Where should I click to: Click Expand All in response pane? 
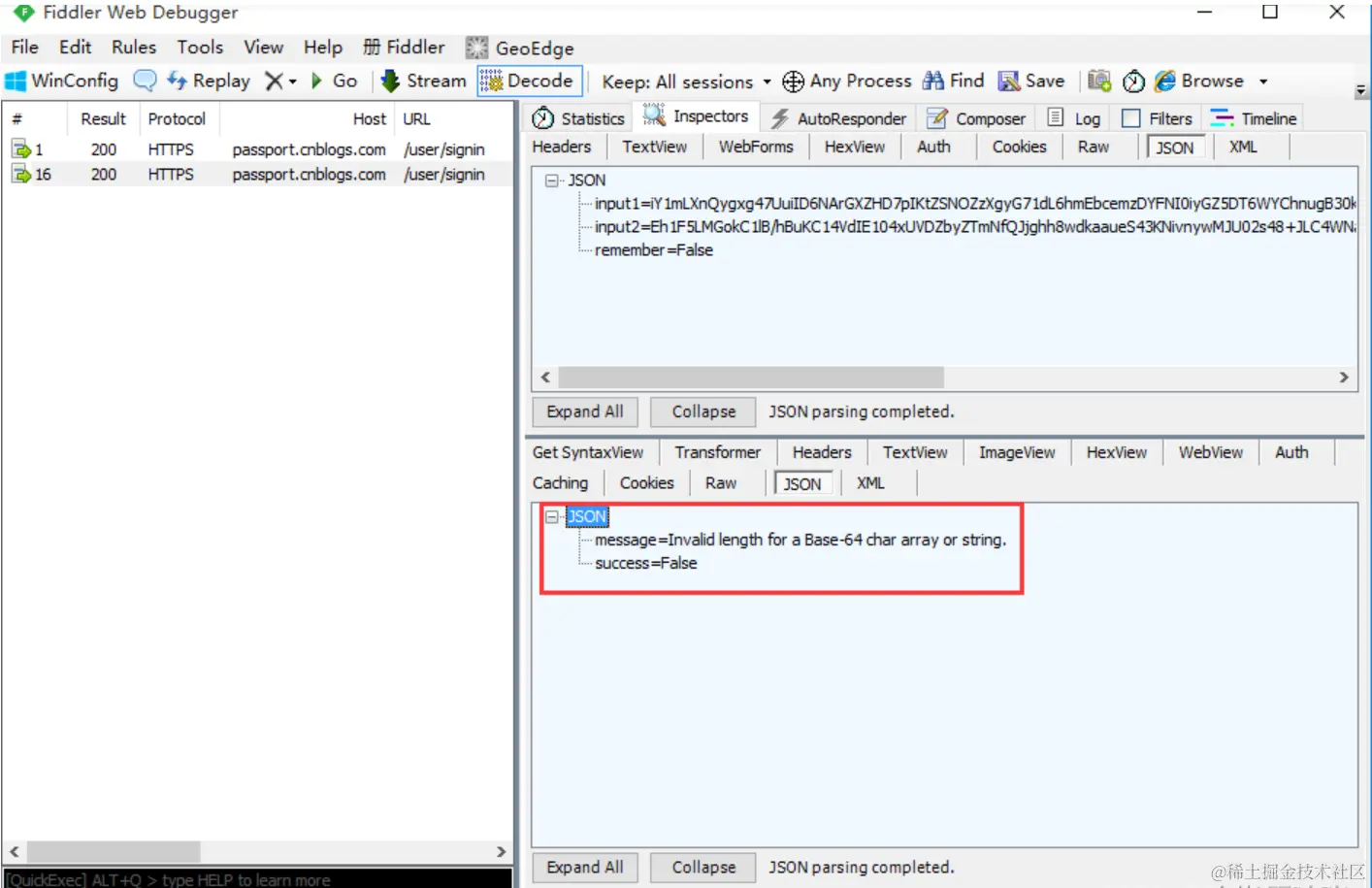coord(585,867)
